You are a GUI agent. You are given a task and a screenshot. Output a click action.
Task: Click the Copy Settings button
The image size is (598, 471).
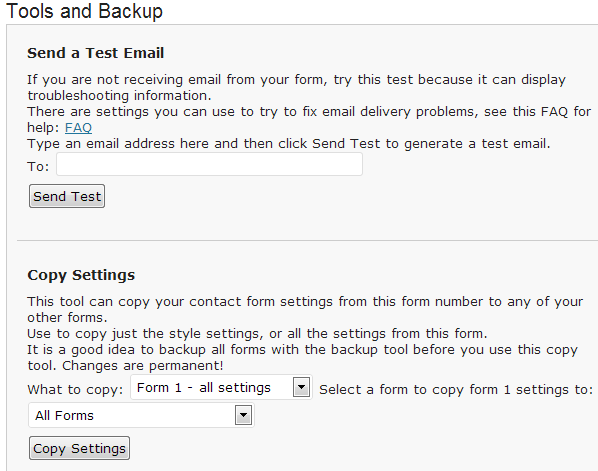79,448
